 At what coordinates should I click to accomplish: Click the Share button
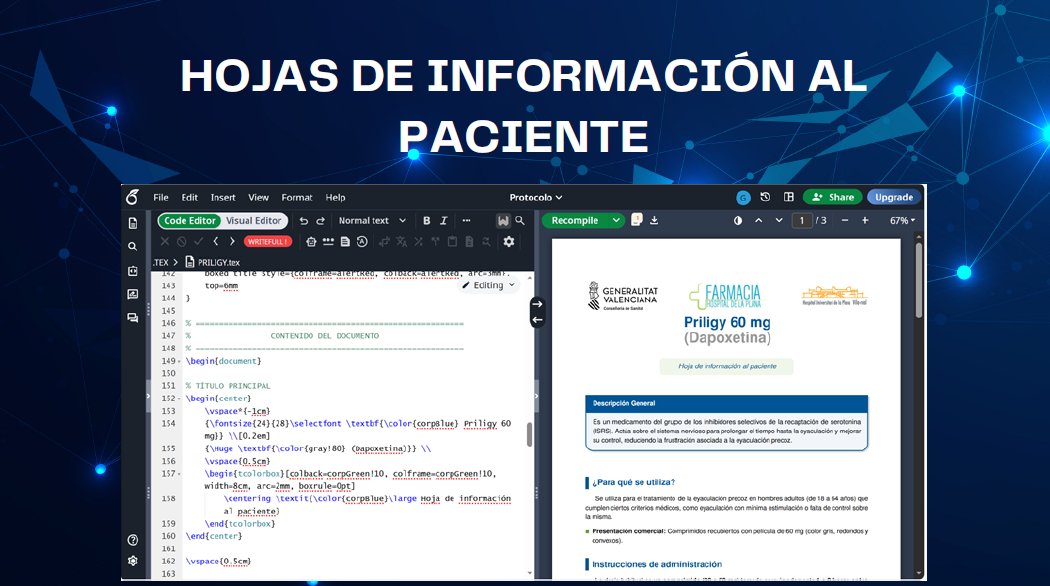click(x=832, y=197)
